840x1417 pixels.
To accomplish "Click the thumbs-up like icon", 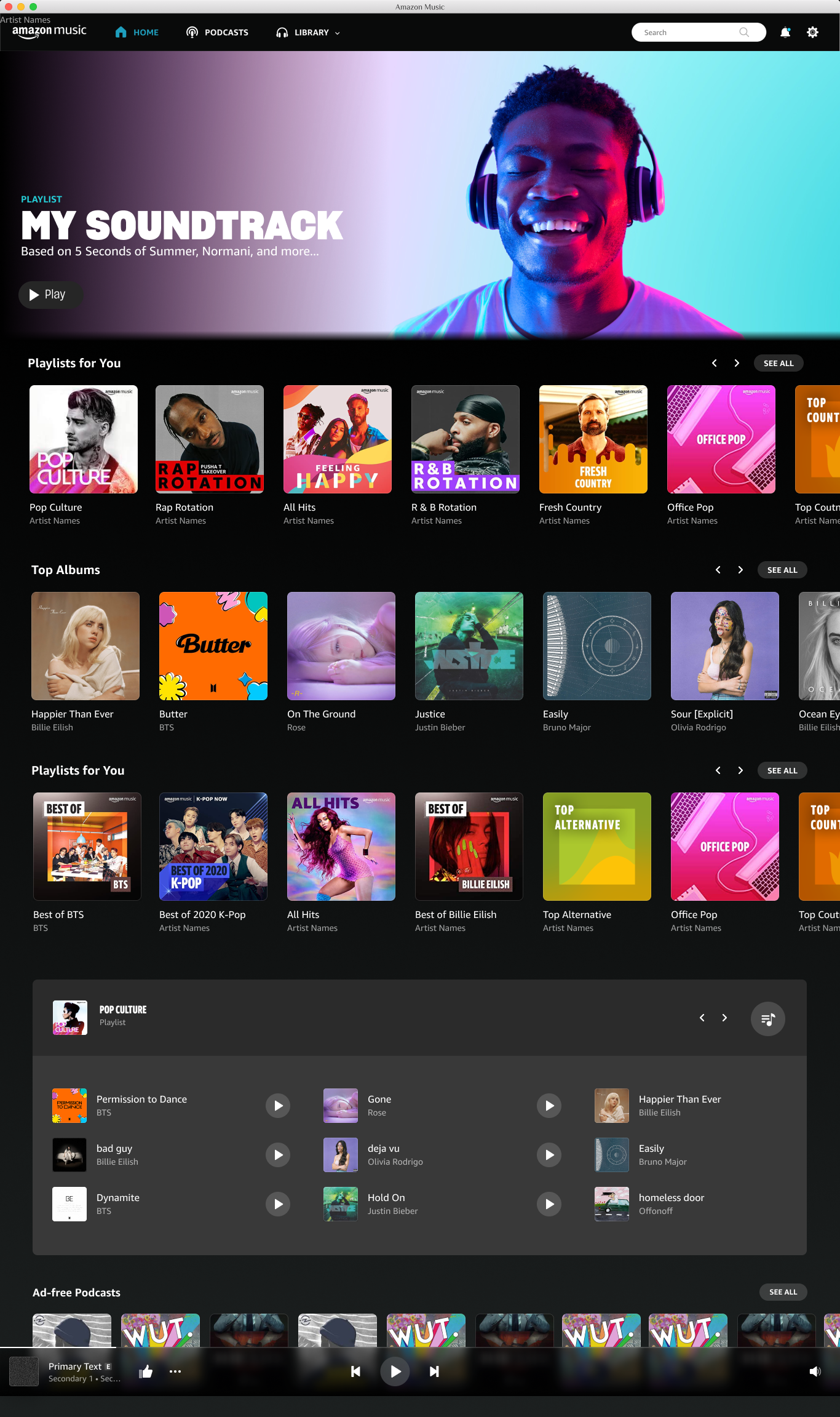I will tap(146, 1371).
